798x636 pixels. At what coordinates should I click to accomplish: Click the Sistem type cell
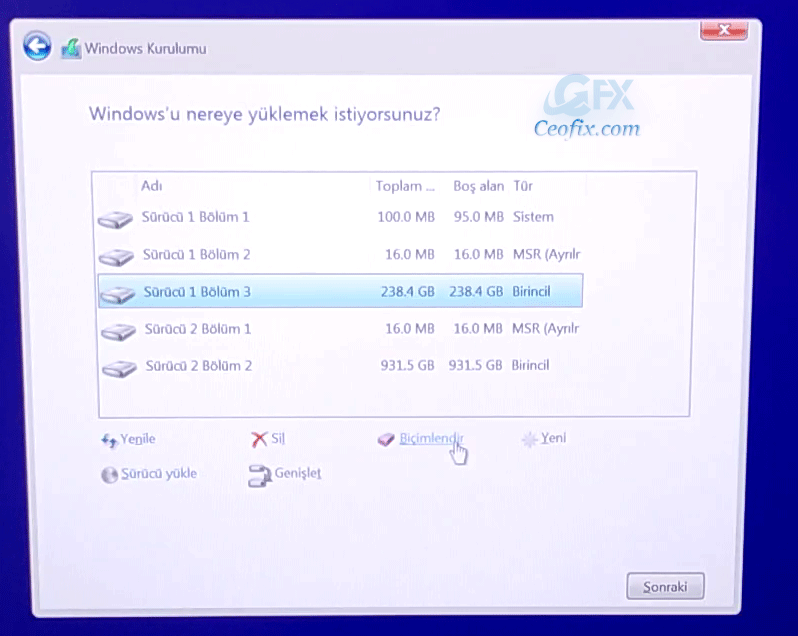tap(533, 217)
